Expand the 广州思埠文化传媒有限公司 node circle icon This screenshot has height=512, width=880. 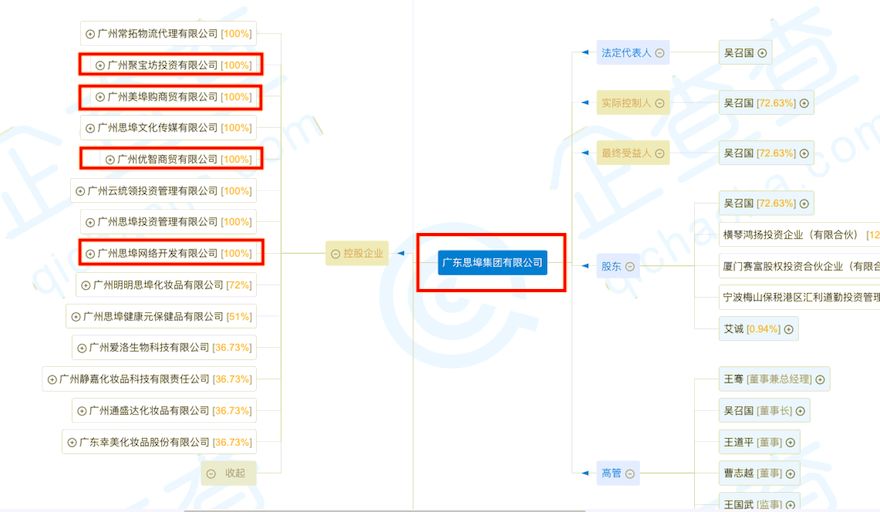click(90, 129)
